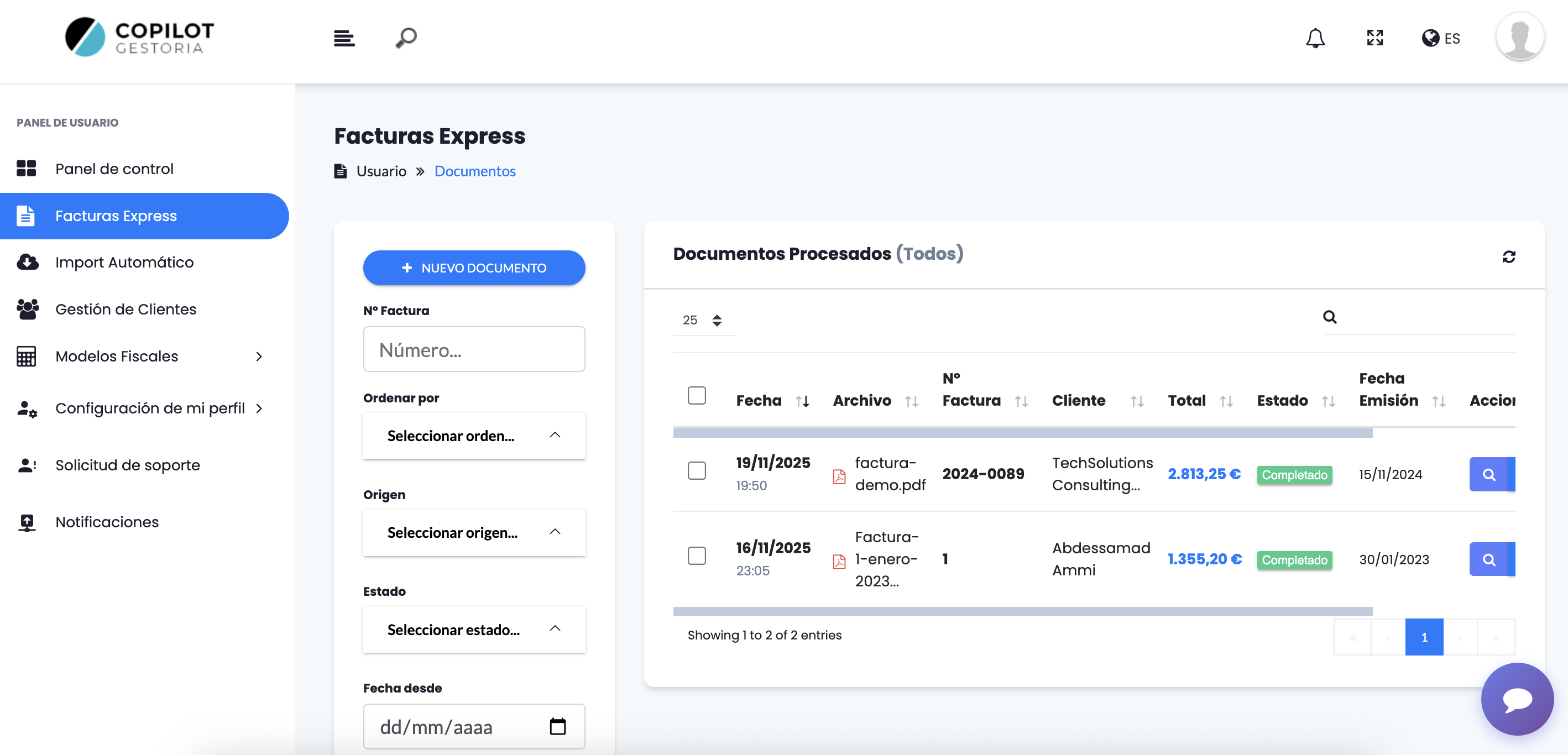
Task: Click the calendar icon in Fecha desde
Action: point(557,726)
